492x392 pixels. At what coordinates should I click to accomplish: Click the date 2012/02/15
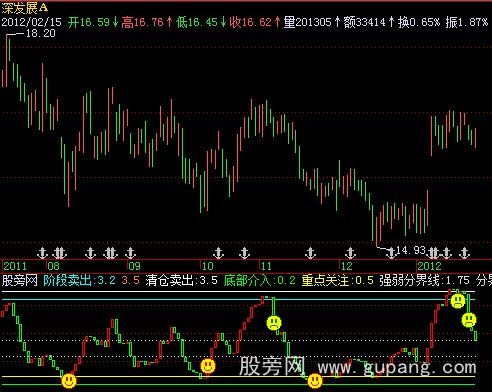(x=32, y=22)
